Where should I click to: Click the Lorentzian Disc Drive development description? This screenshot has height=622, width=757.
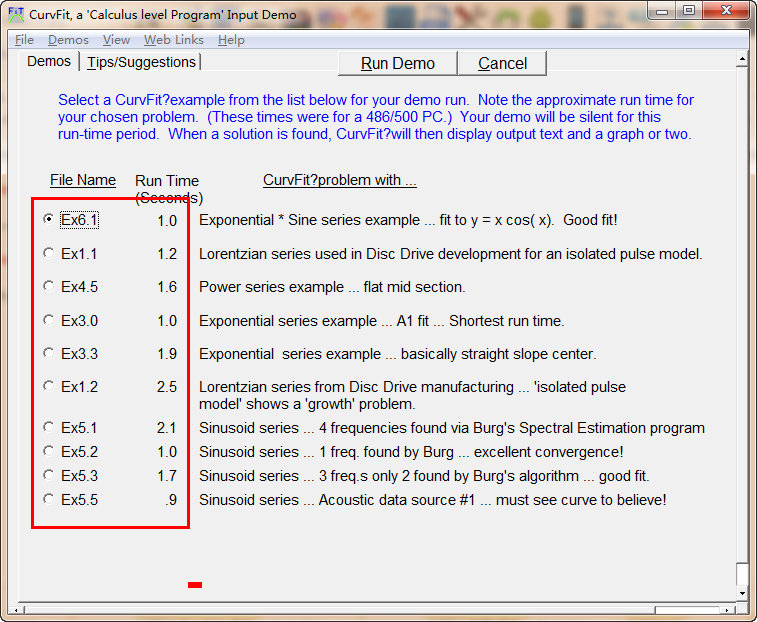450,254
